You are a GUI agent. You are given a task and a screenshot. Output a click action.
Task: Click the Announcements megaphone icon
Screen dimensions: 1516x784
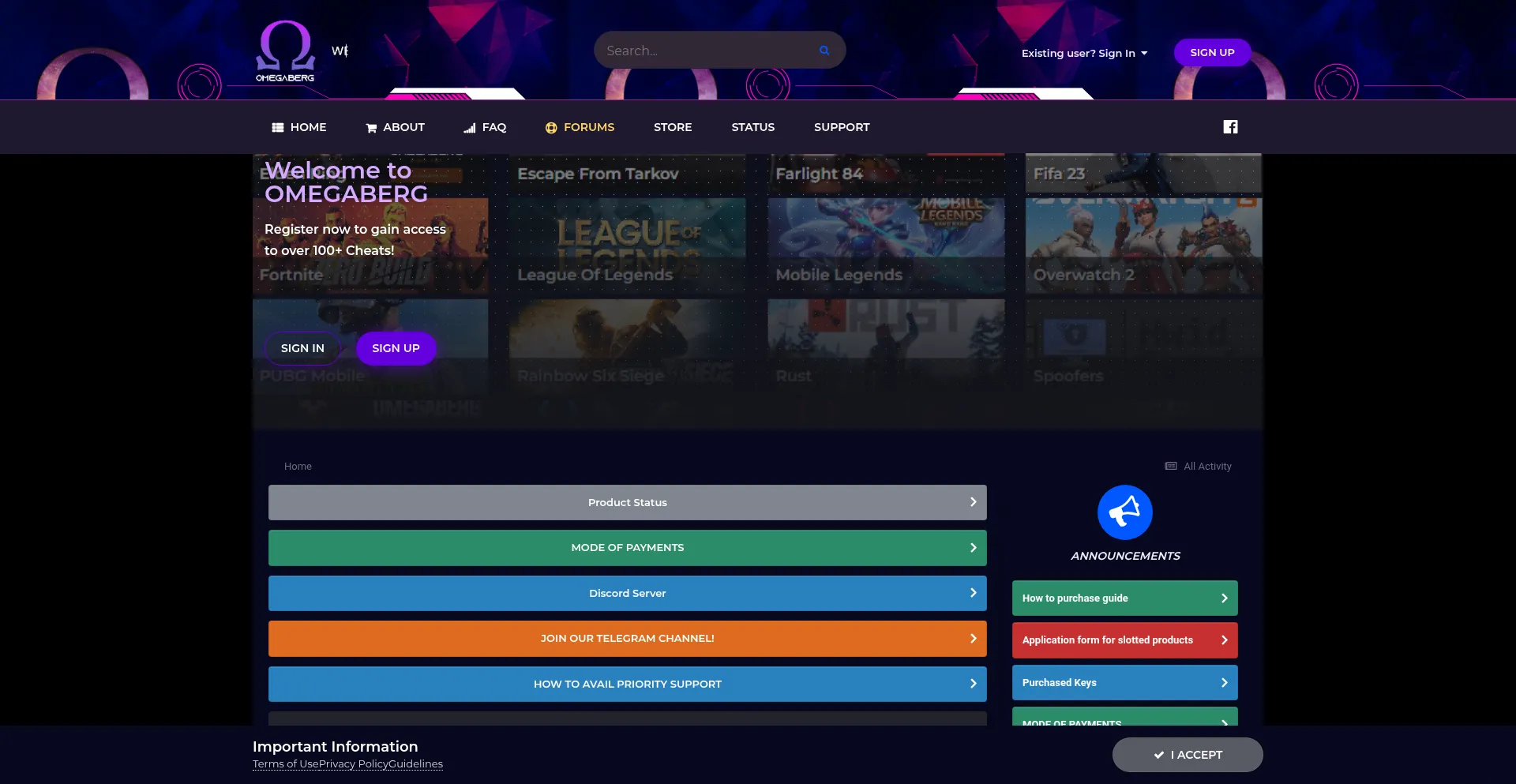tap(1125, 512)
